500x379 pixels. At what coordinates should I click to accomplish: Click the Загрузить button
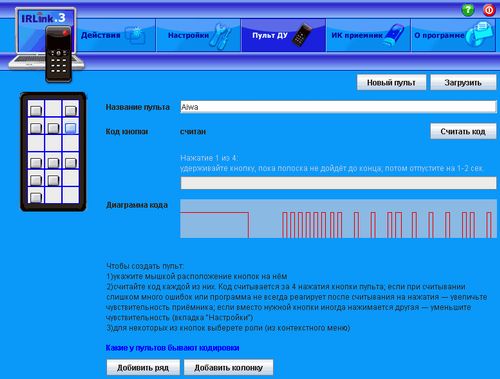(x=463, y=82)
